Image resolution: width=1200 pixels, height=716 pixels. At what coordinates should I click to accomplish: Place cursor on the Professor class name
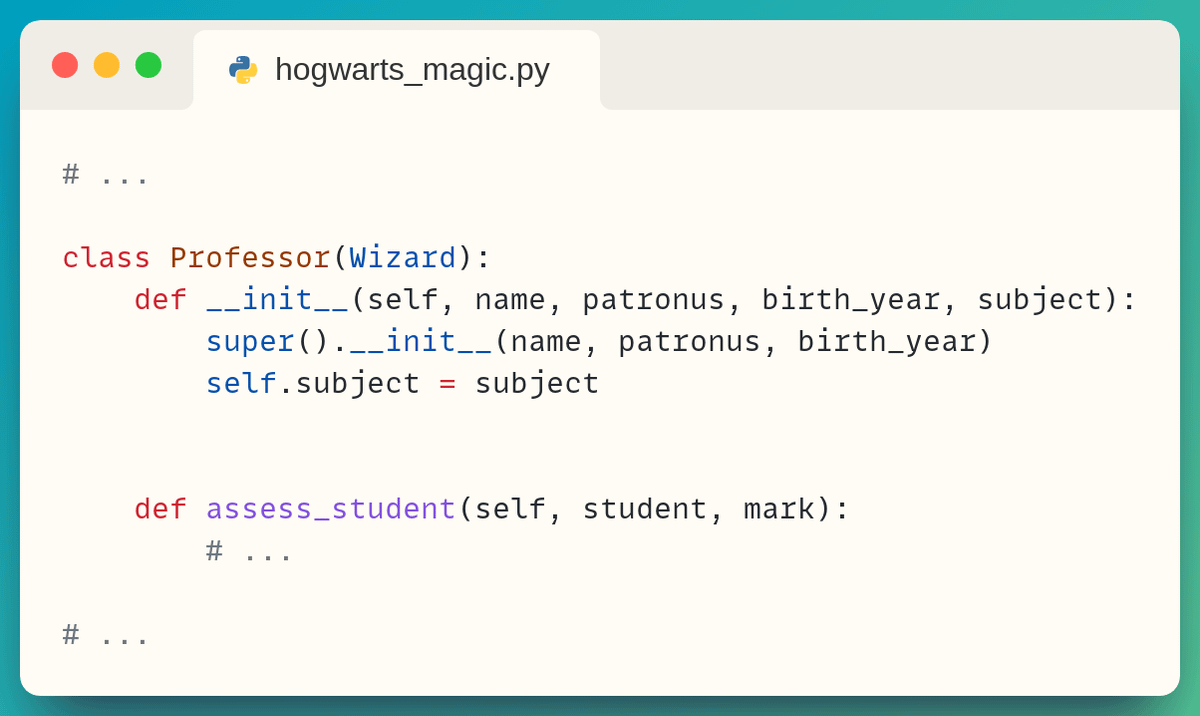250,258
